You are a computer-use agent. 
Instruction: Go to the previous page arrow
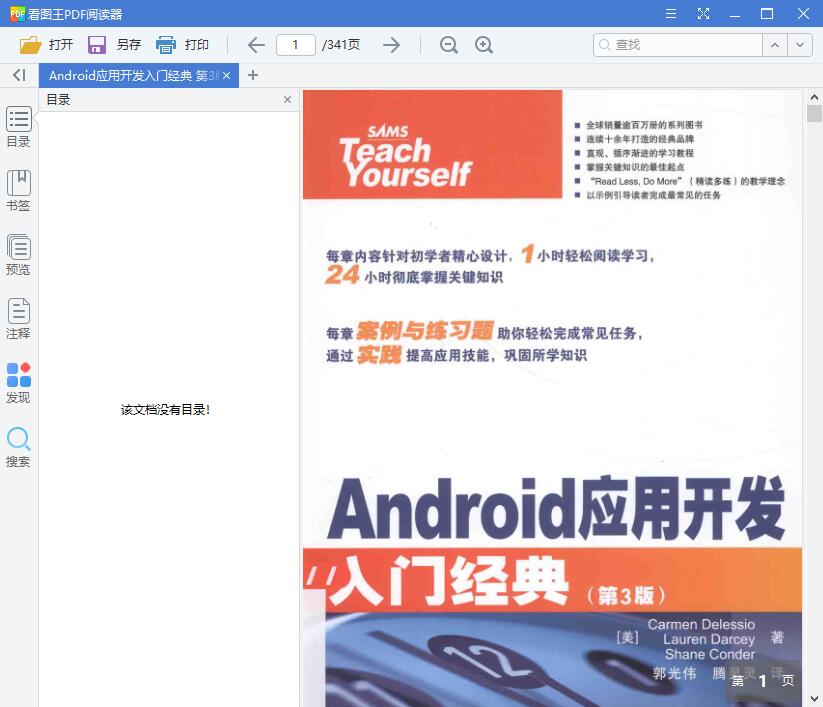(256, 45)
